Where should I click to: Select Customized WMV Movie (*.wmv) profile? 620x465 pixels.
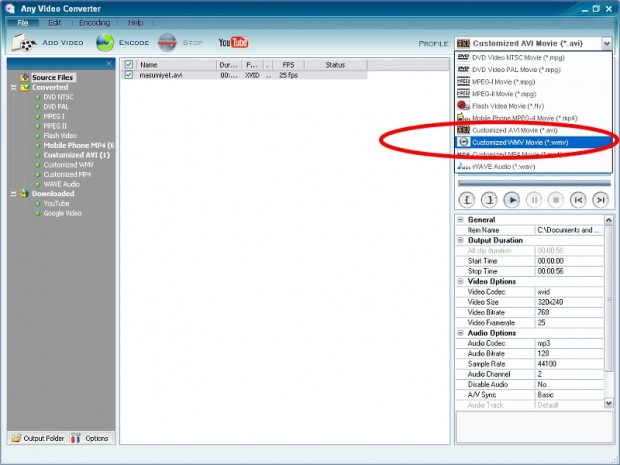[x=533, y=142]
